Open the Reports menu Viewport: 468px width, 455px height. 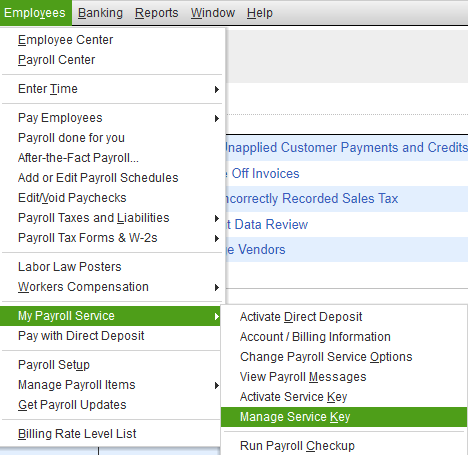[x=157, y=13]
